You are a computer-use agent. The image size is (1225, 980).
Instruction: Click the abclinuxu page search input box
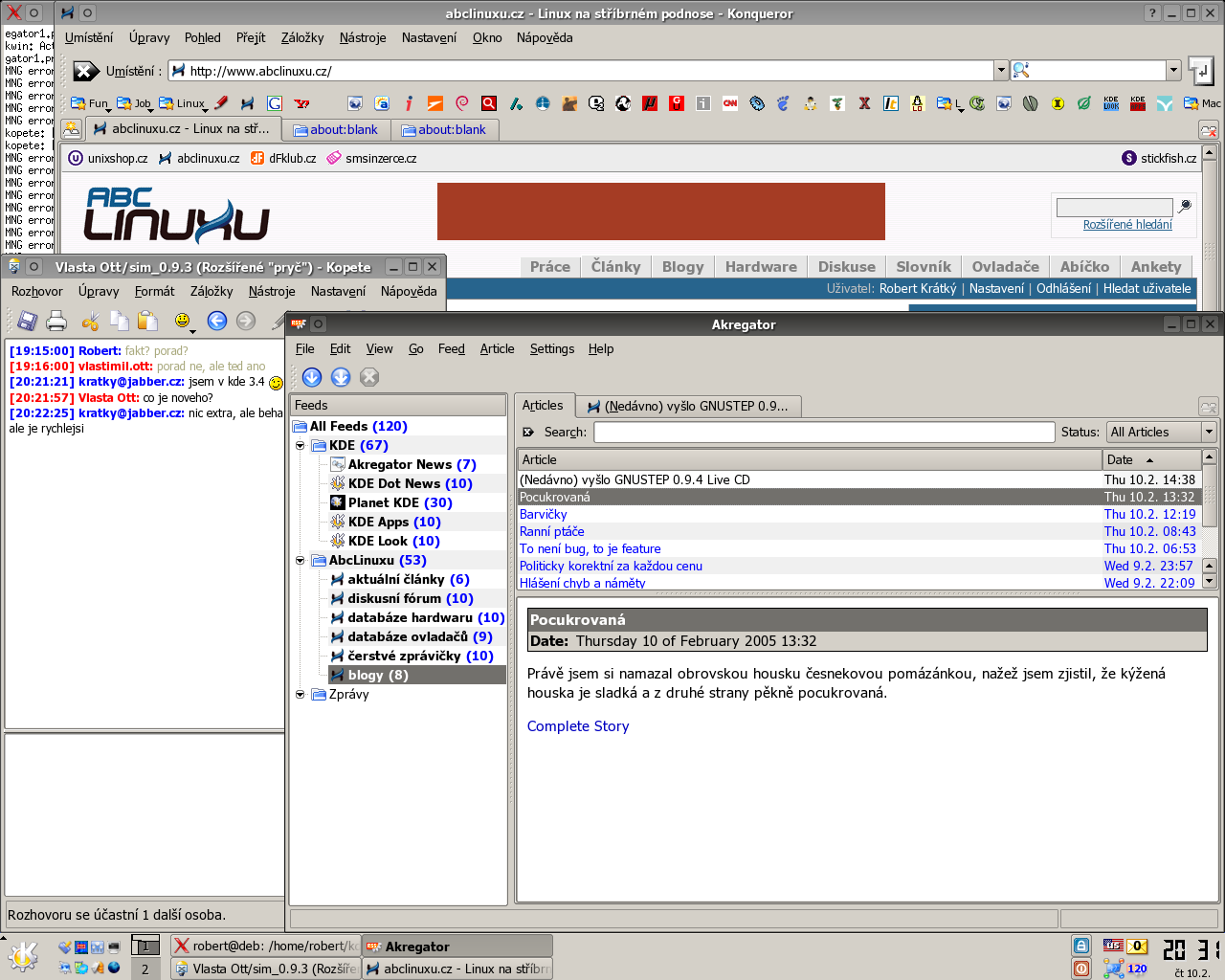[1114, 207]
